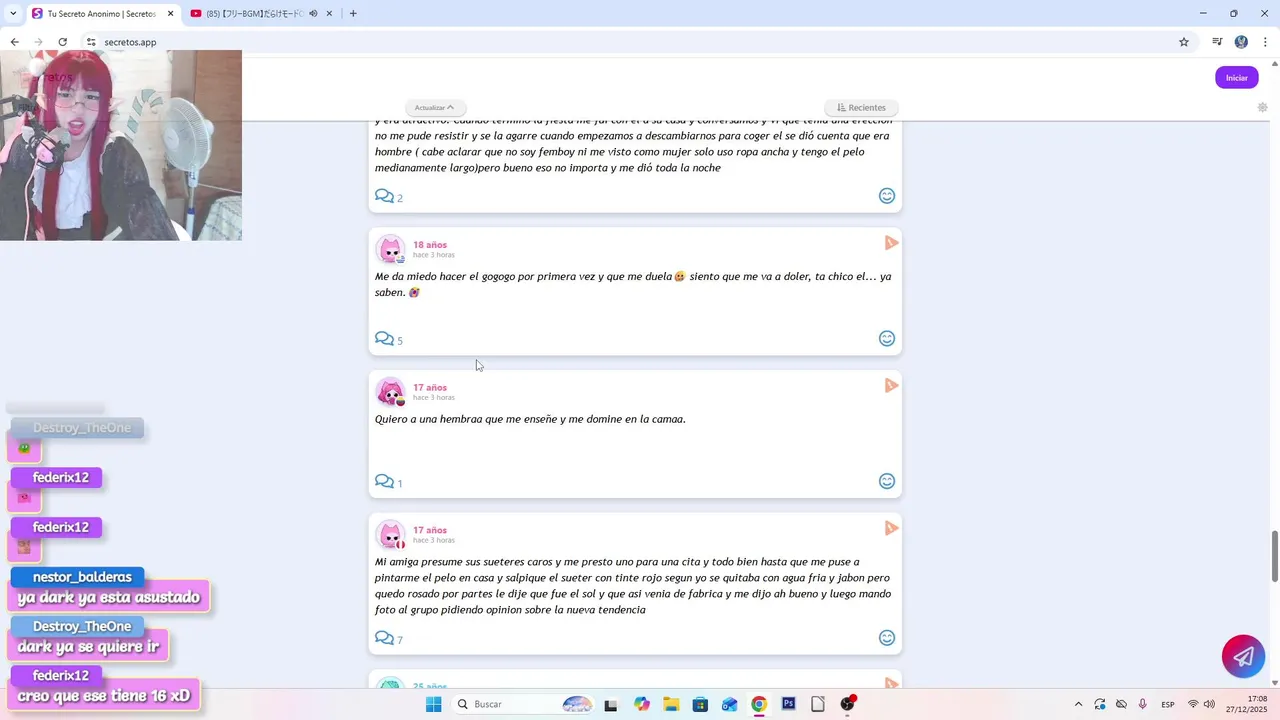Open media controls icon in Chrome toolbar
Viewport: 1280px width, 720px height.
[x=1217, y=42]
